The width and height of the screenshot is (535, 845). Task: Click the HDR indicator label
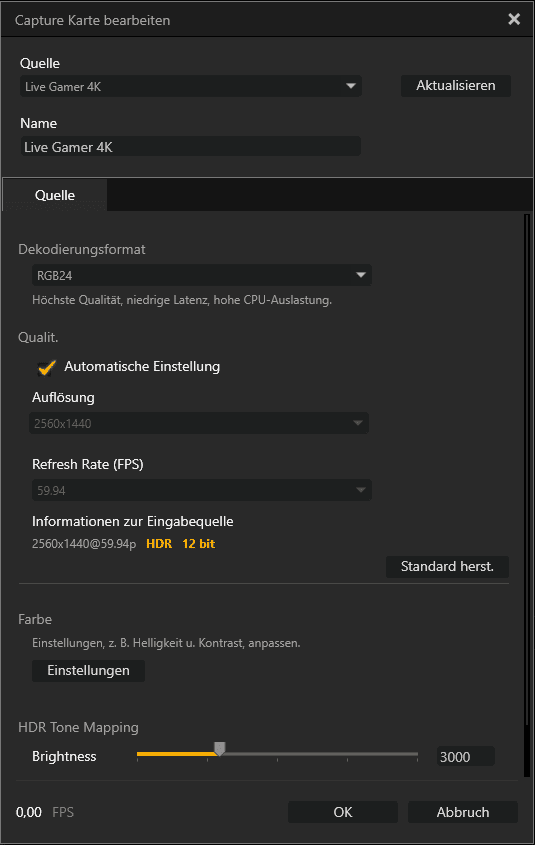coord(159,544)
